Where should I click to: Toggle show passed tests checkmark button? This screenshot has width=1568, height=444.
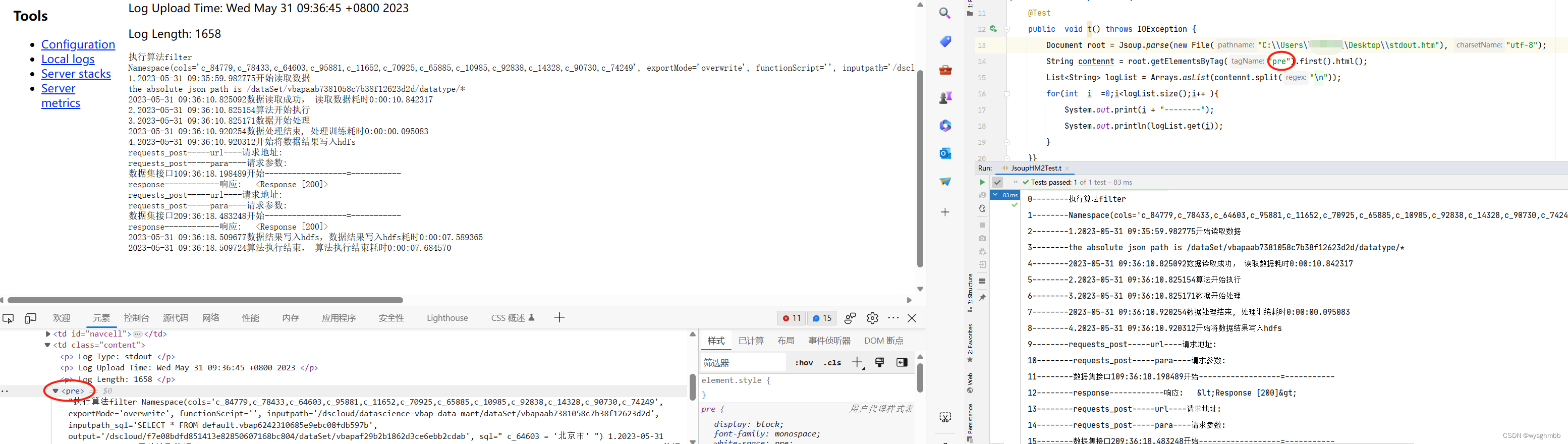point(997,182)
